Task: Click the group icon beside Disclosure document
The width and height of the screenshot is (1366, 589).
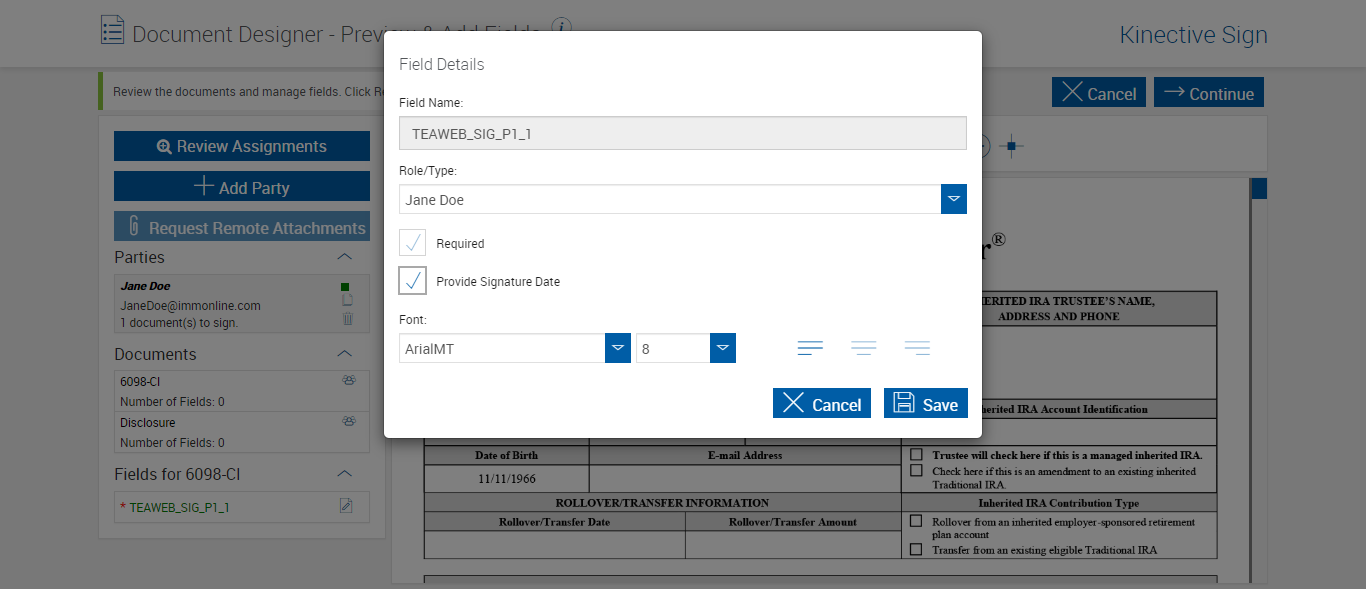Action: click(349, 422)
